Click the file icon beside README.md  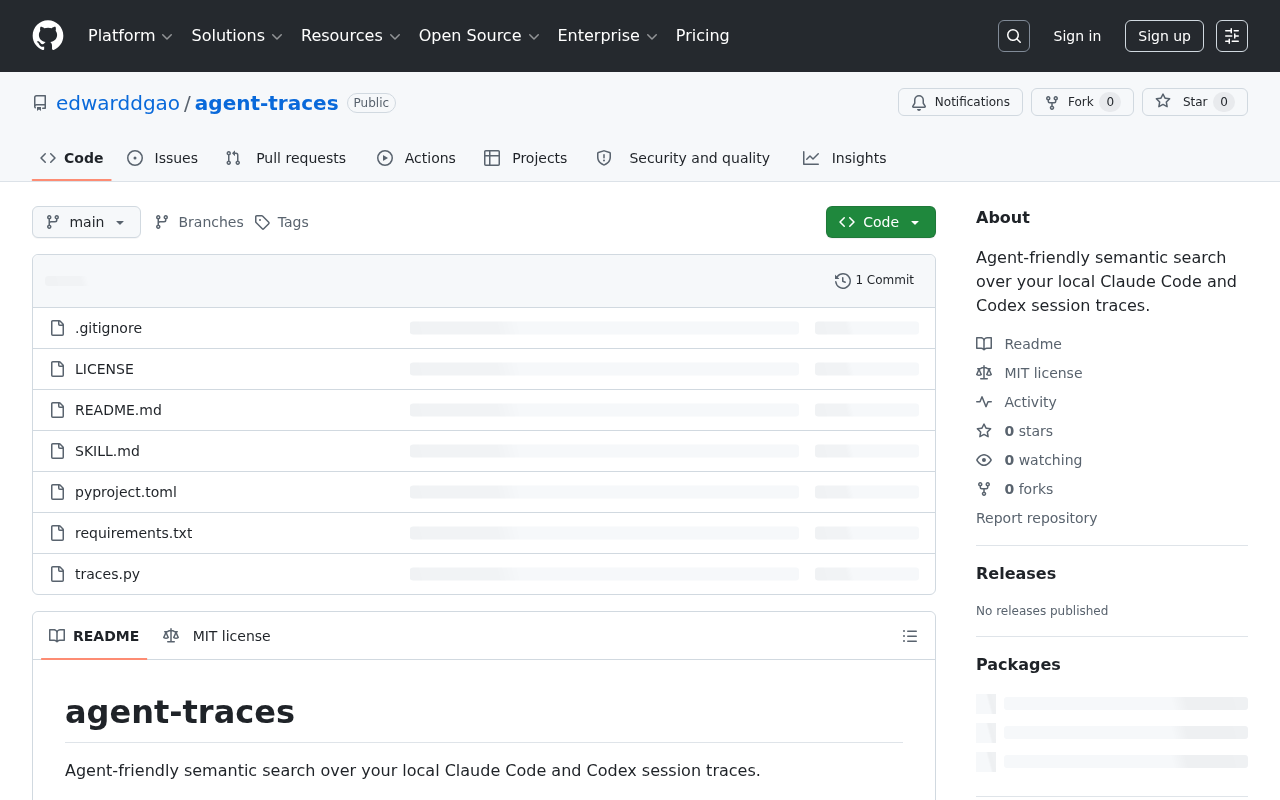pos(58,410)
